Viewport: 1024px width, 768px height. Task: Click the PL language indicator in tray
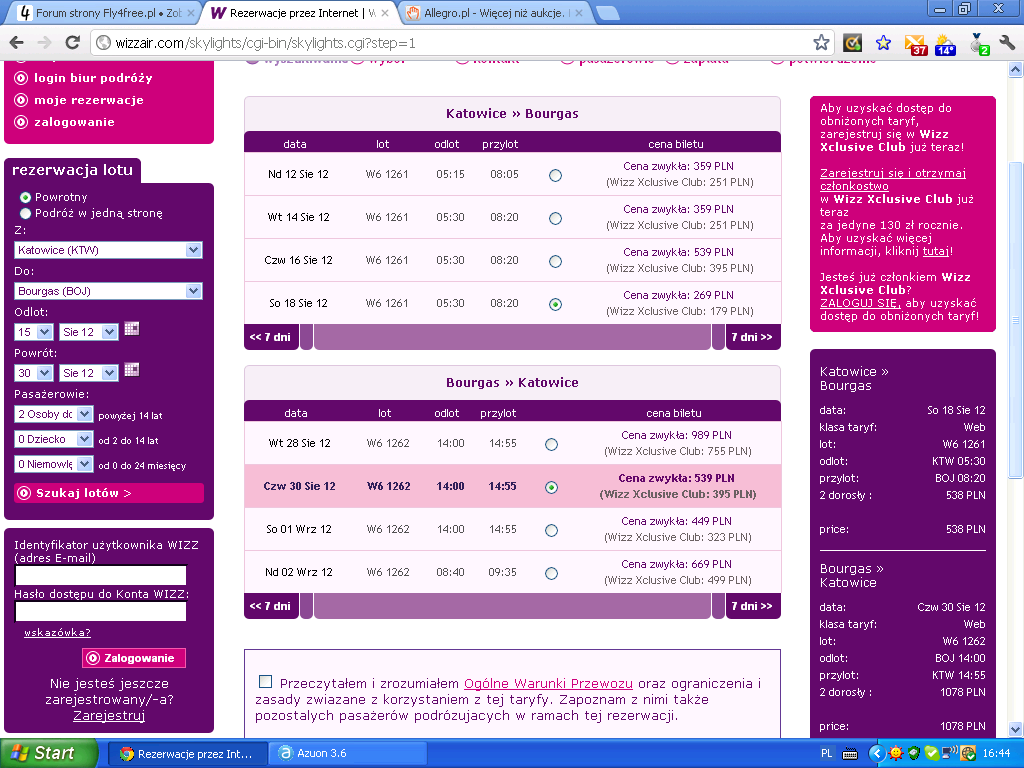click(826, 753)
